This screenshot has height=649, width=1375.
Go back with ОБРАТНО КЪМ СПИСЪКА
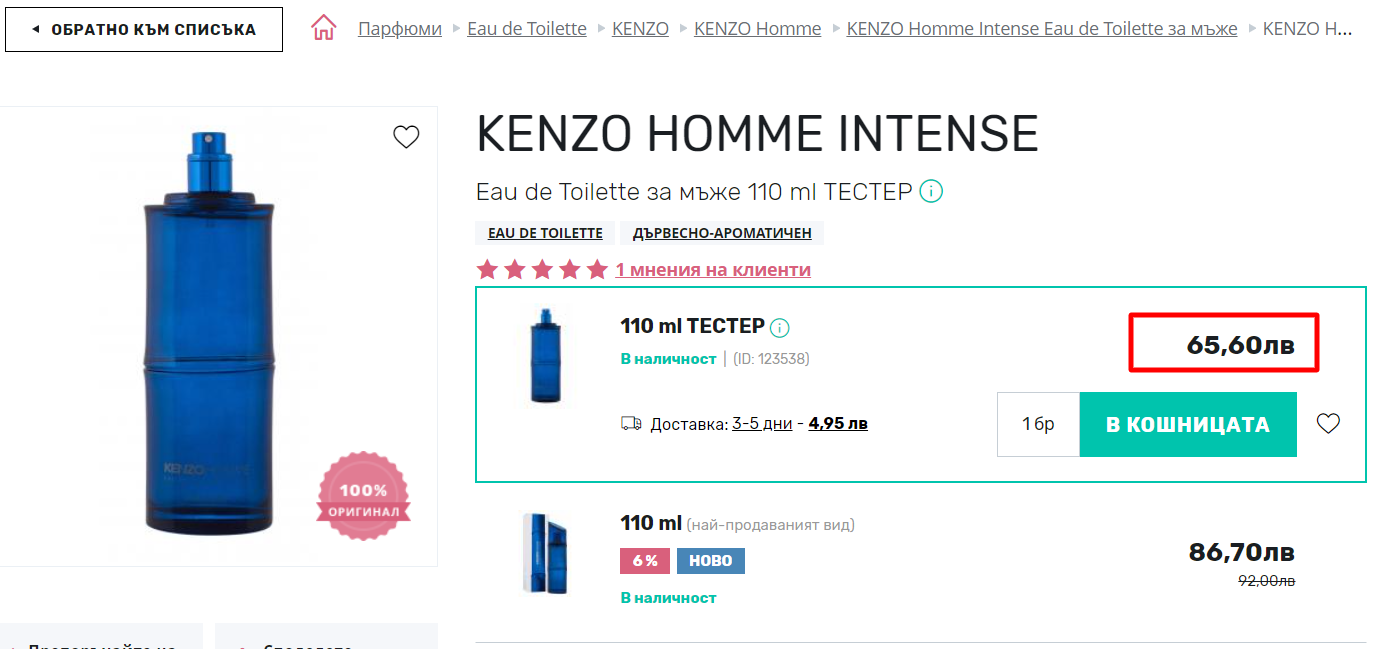(x=144, y=30)
